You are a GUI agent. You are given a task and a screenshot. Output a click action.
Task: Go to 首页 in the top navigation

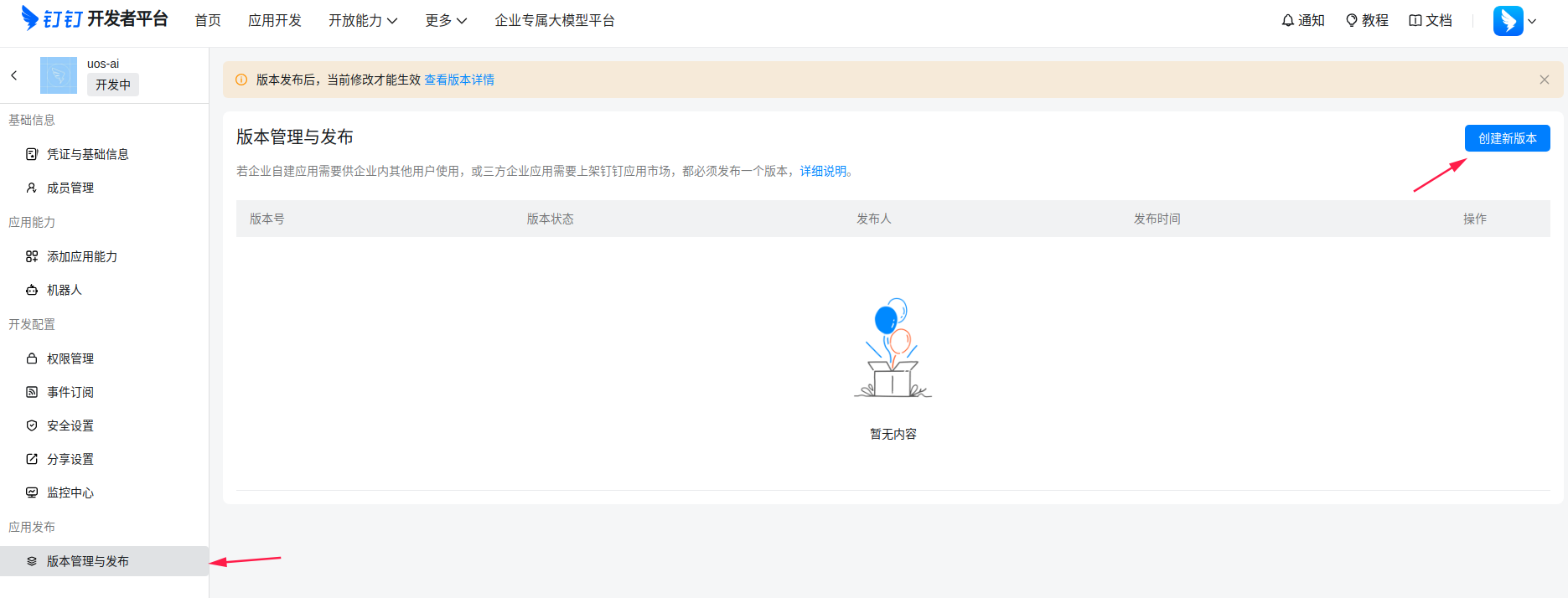(208, 20)
